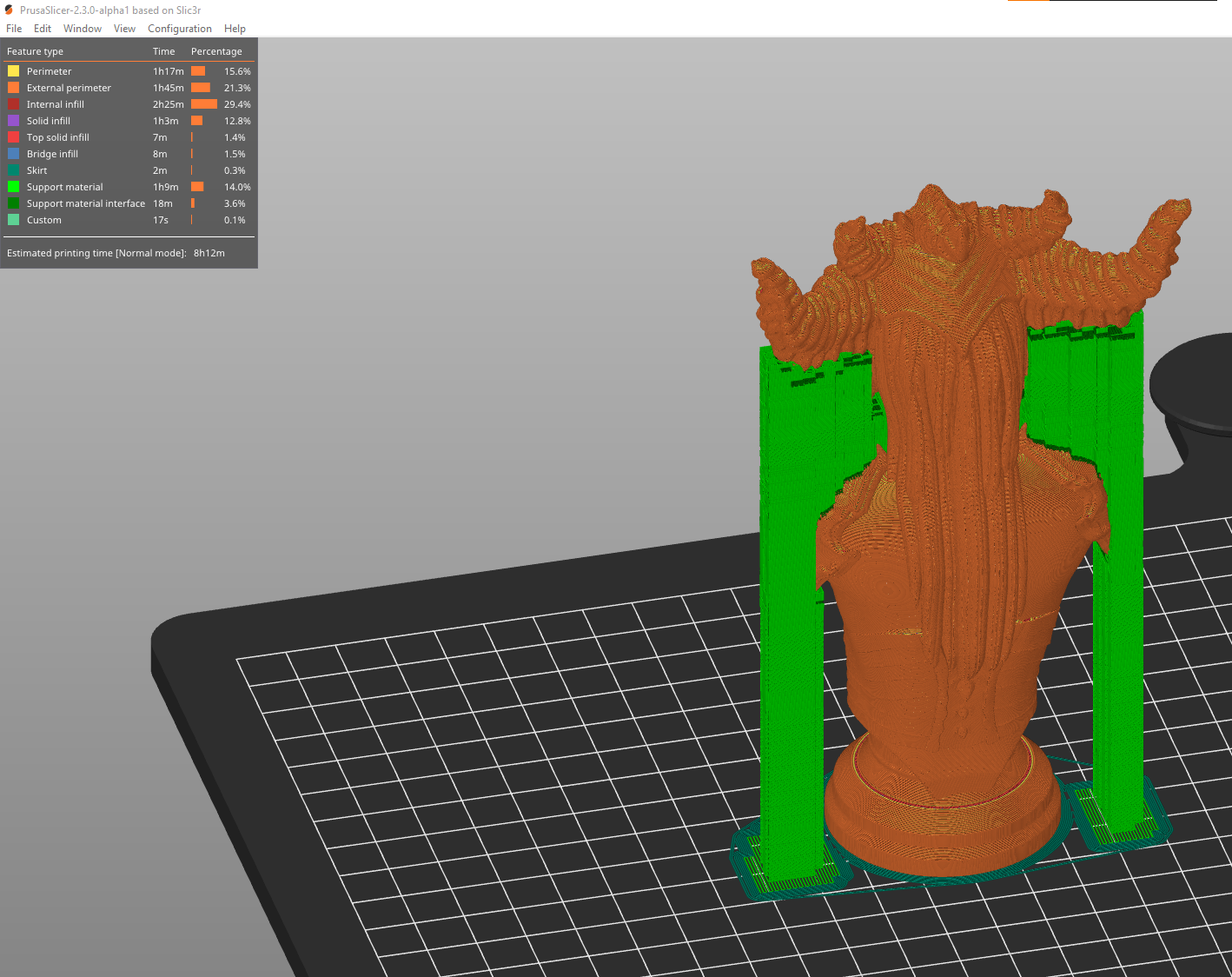Viewport: 1232px width, 977px height.
Task: Click the 8h12m estimated time value
Action: click(x=209, y=253)
